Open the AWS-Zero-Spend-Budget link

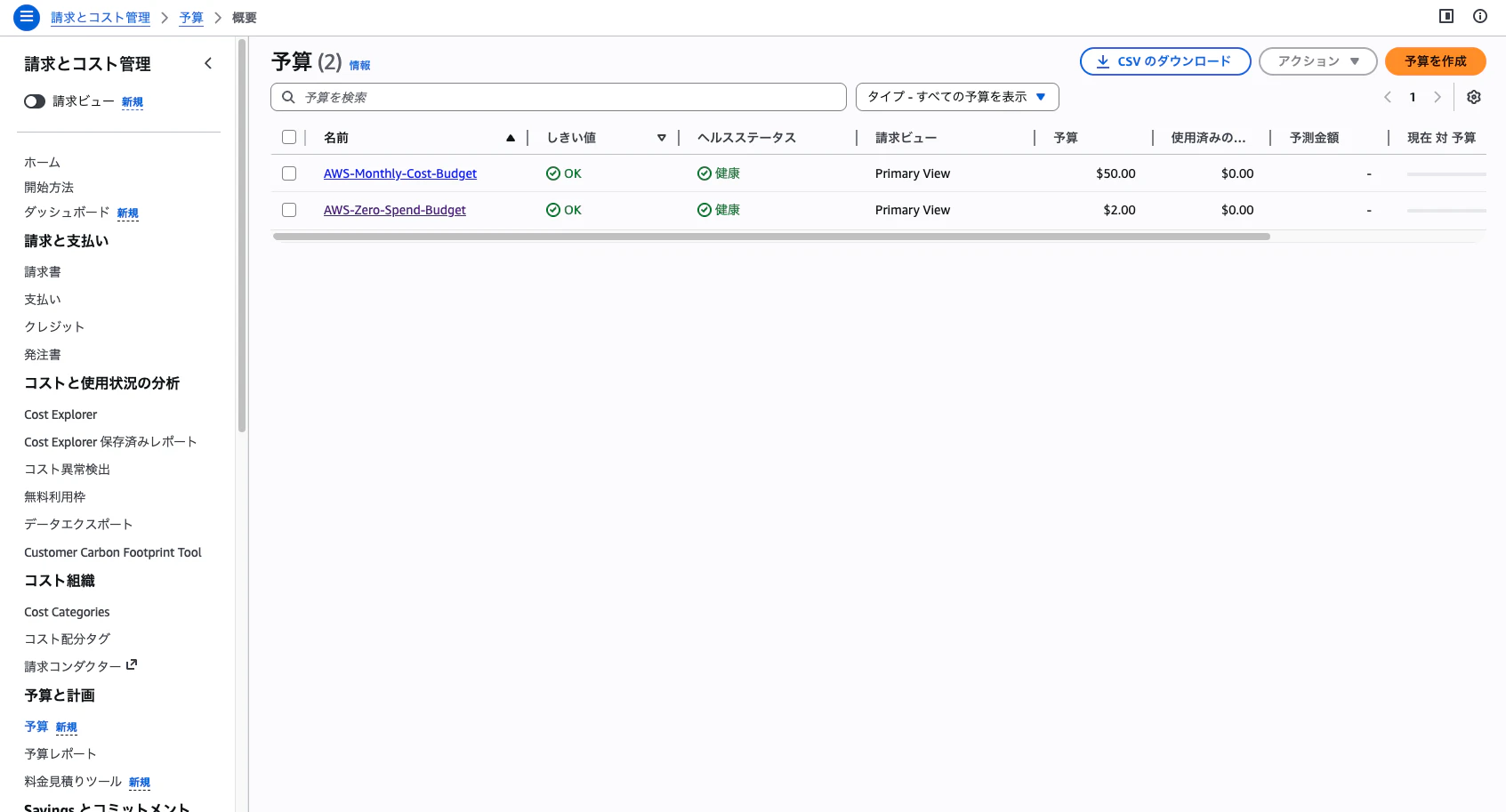click(x=395, y=210)
